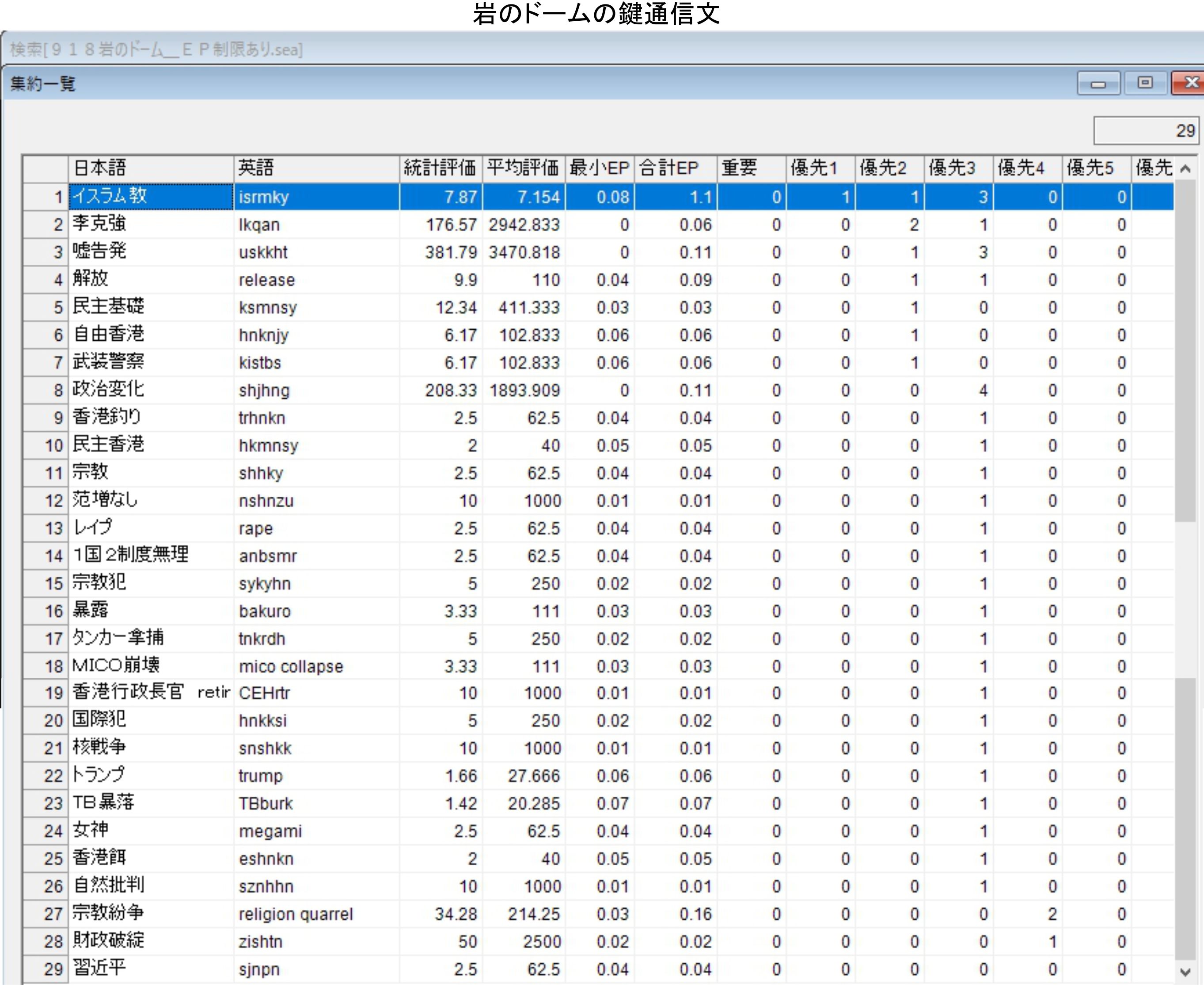Minimize the 集約一覧 window
This screenshot has height=985, width=1204.
pos(1098,84)
